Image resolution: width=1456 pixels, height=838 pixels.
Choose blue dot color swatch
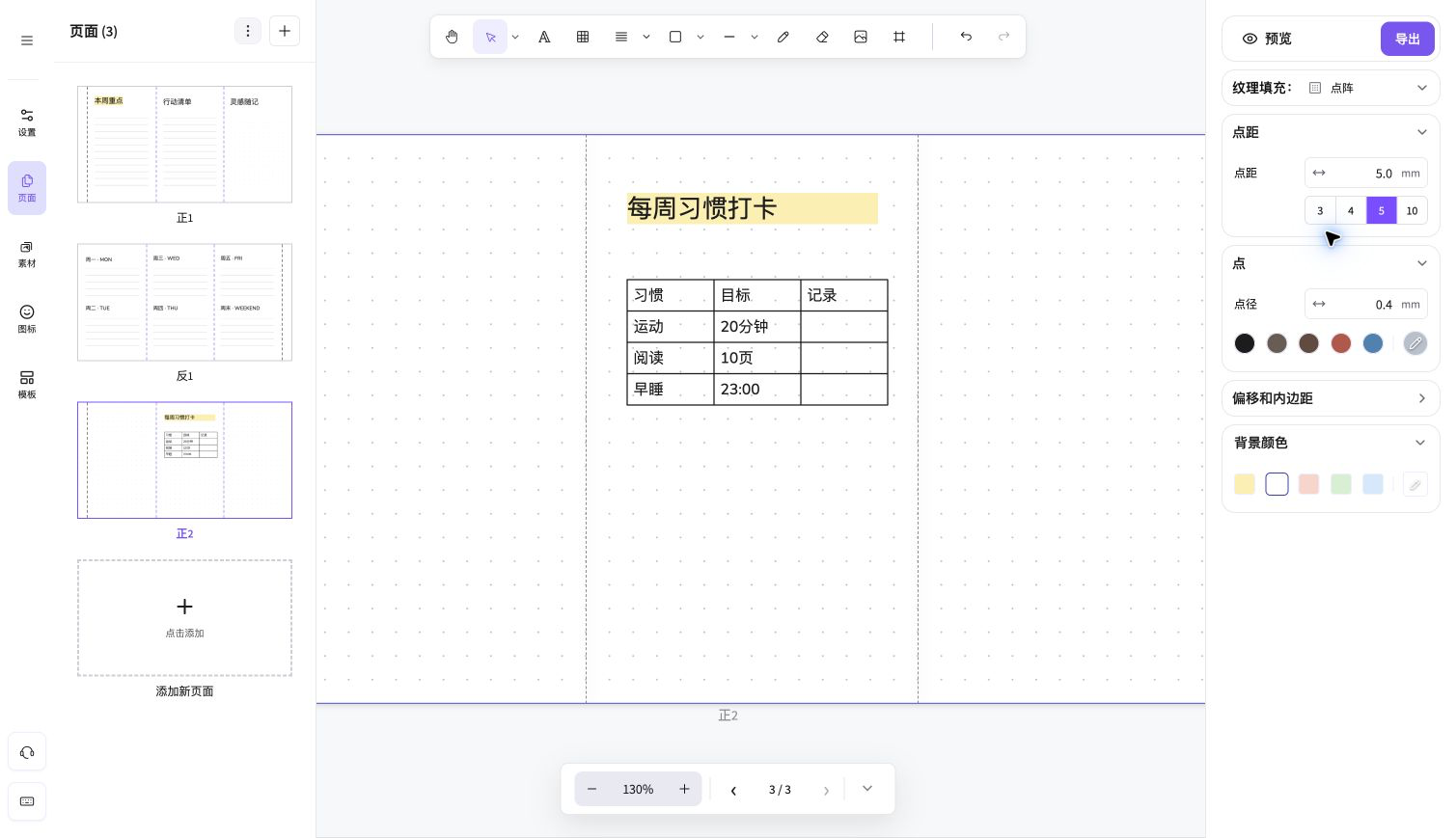tap(1373, 343)
